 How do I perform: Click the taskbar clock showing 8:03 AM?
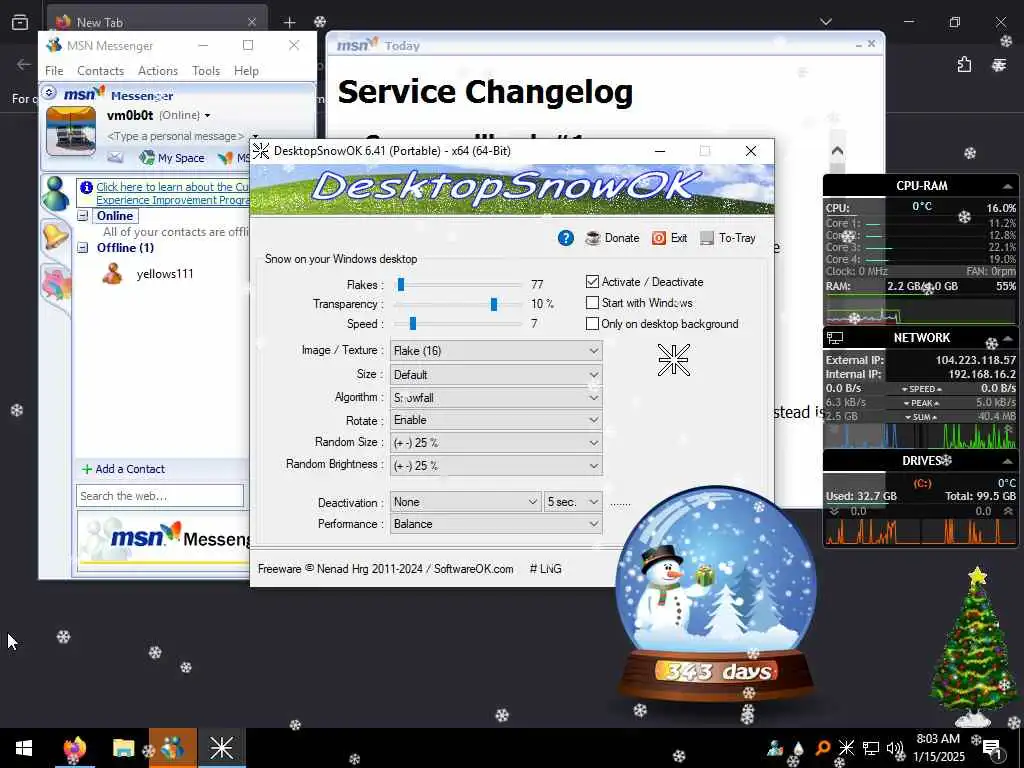pyautogui.click(x=938, y=748)
